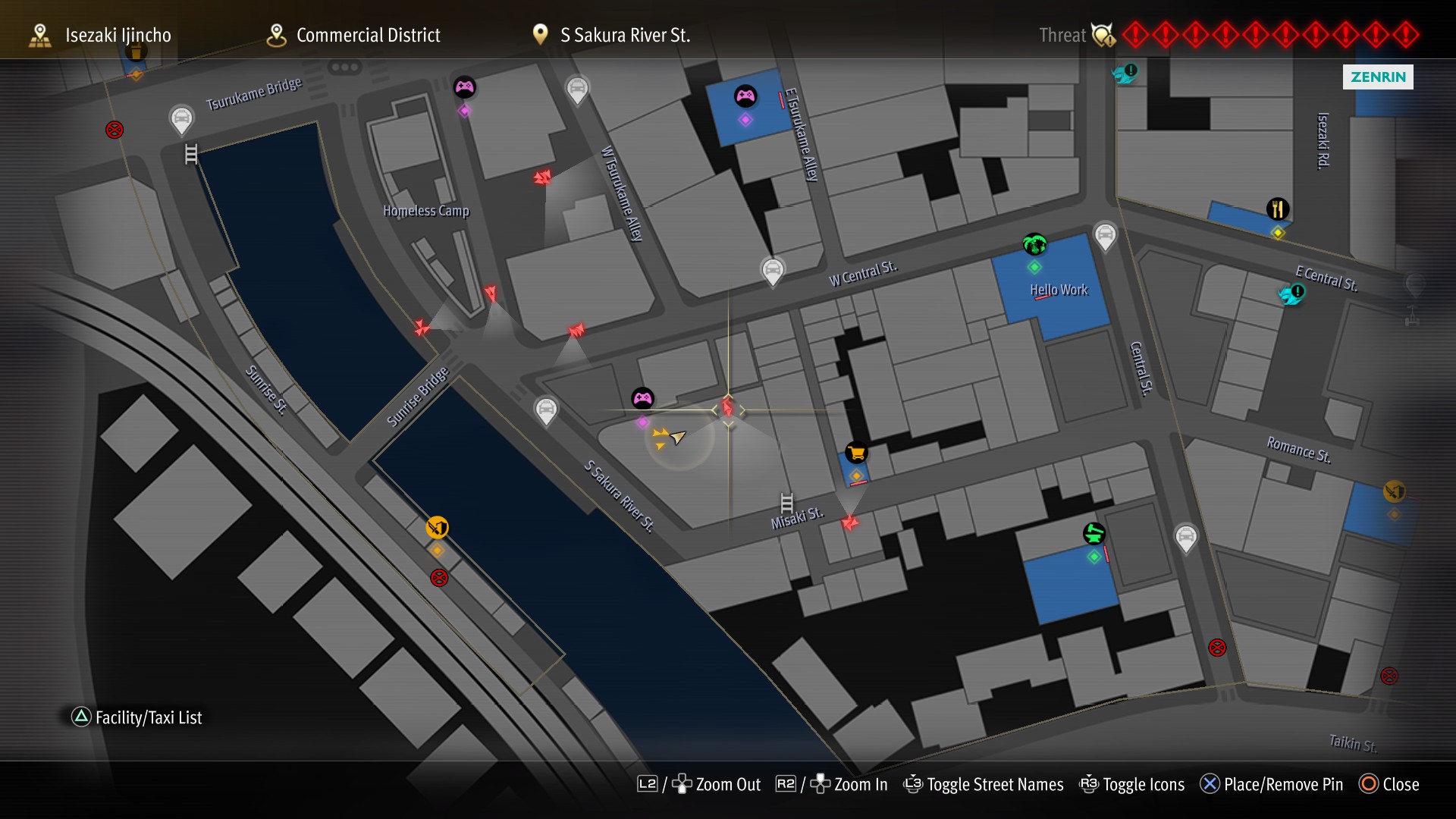
Task: Select the game controller icon near cursor
Action: [642, 398]
